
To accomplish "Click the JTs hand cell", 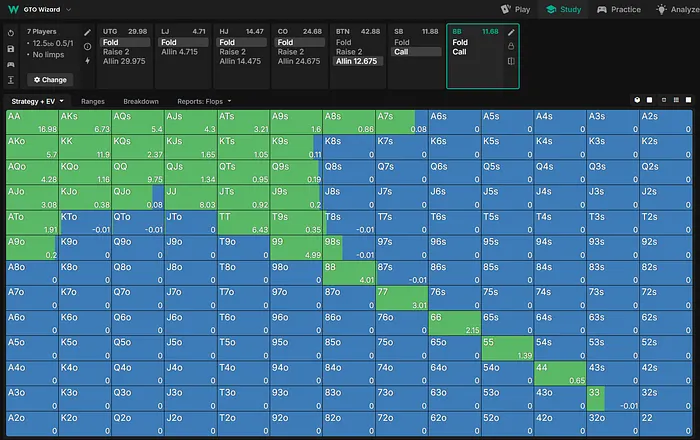I will (243, 198).
